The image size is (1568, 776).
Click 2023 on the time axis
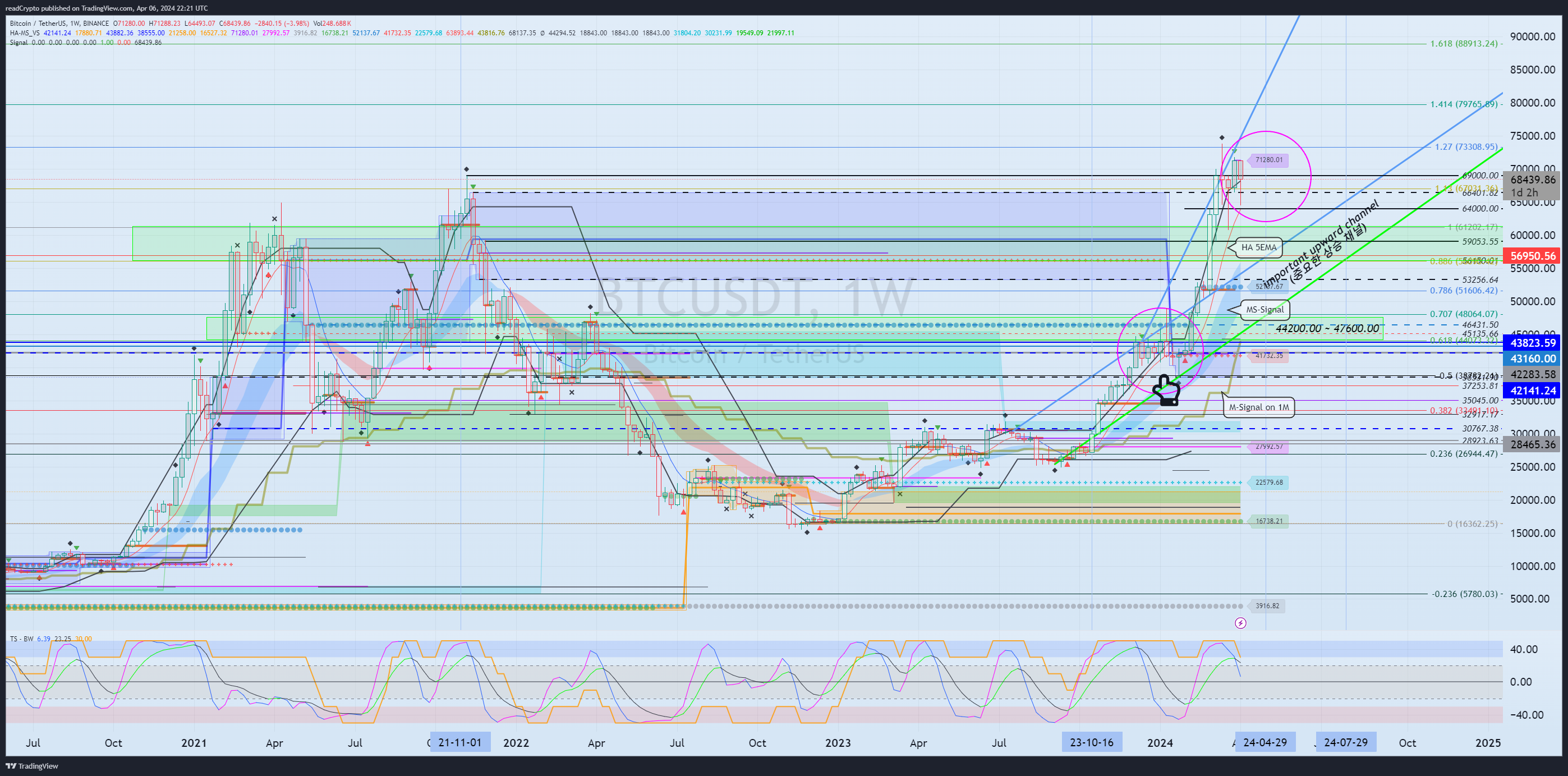pos(838,742)
